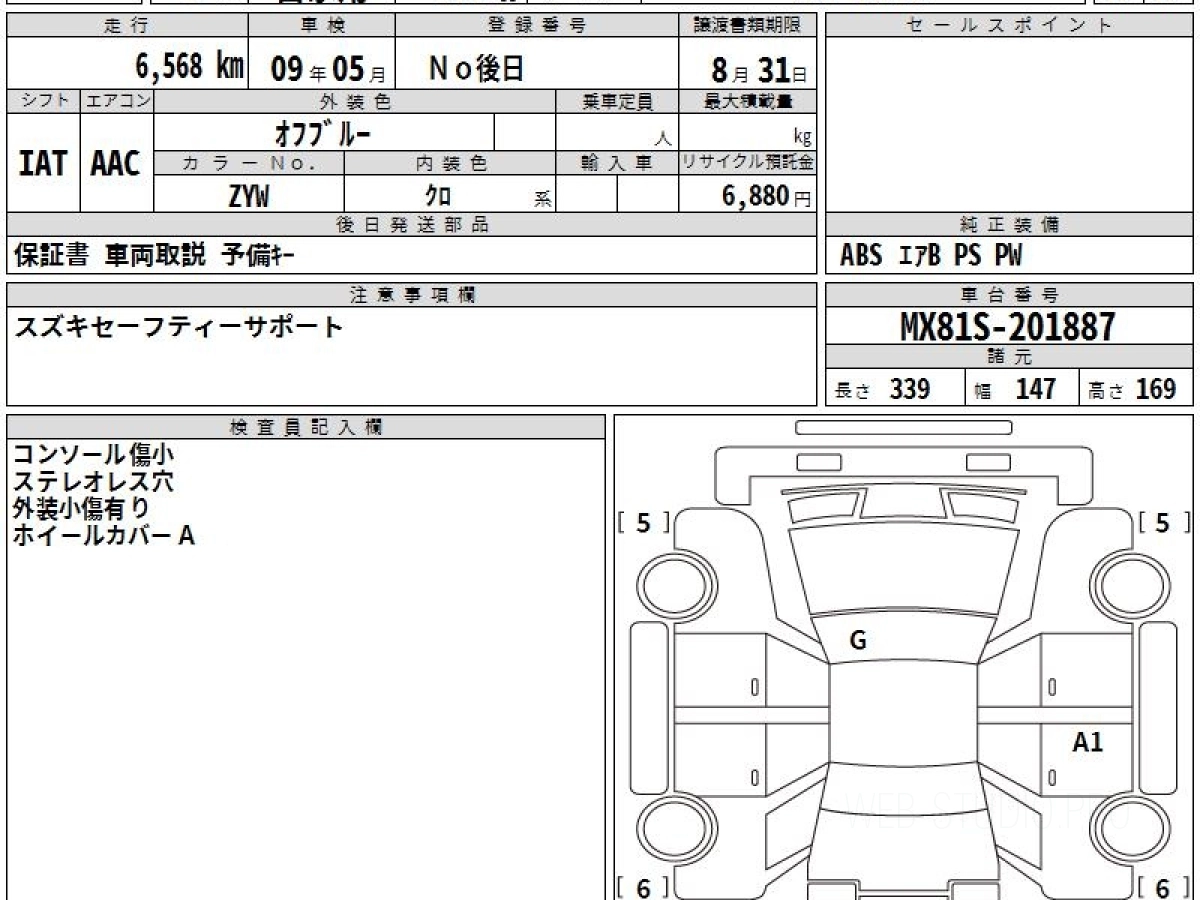Screen dimensions: 1200x900
Task: Click the lower-right wheel circle in diagram
Action: pos(1126,830)
